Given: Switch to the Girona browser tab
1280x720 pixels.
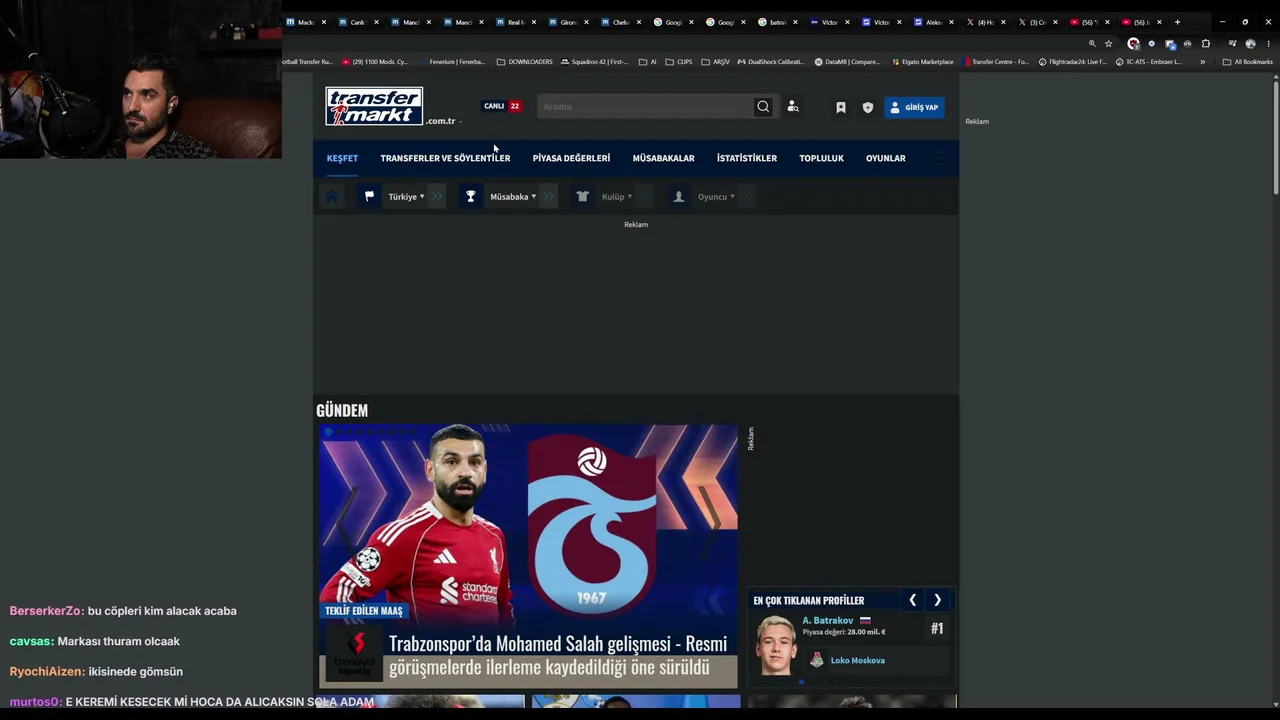Looking at the screenshot, I should click(x=568, y=22).
